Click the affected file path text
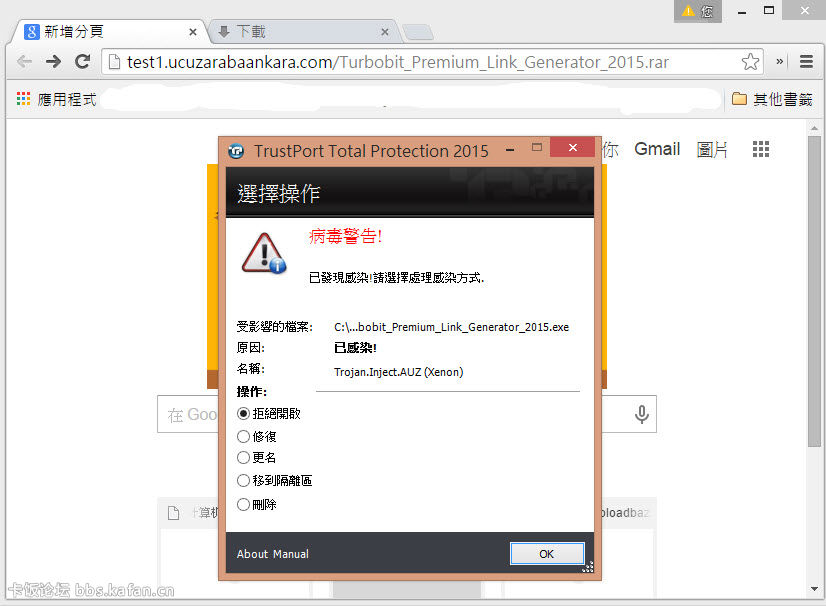This screenshot has width=826, height=606. pyautogui.click(x=451, y=327)
